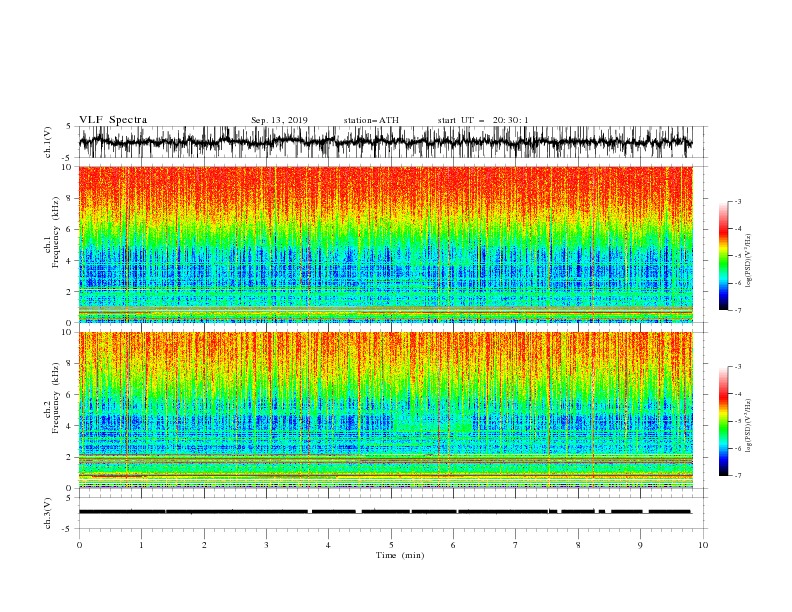Viewport: 792px width, 612px height.
Task: Click the "6" frequency tick of ch.2
Action: 70,395
